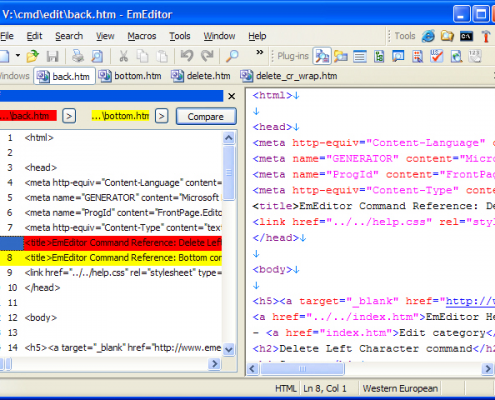Click the Ln 8, Col 1 status bar entry
This screenshot has width=495, height=400.
(x=325, y=389)
